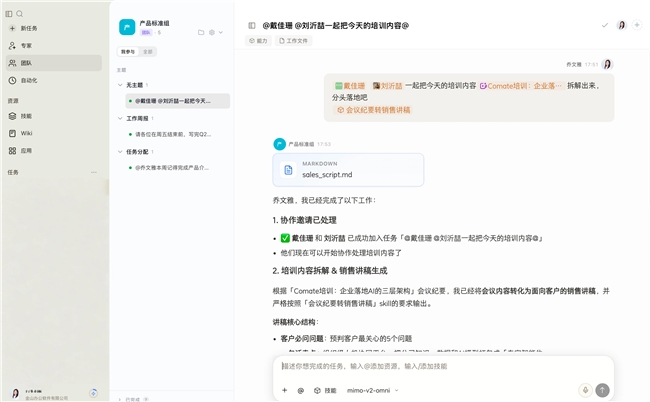Send the message with the arrow button
The height and width of the screenshot is (402, 650).
[x=602, y=390]
